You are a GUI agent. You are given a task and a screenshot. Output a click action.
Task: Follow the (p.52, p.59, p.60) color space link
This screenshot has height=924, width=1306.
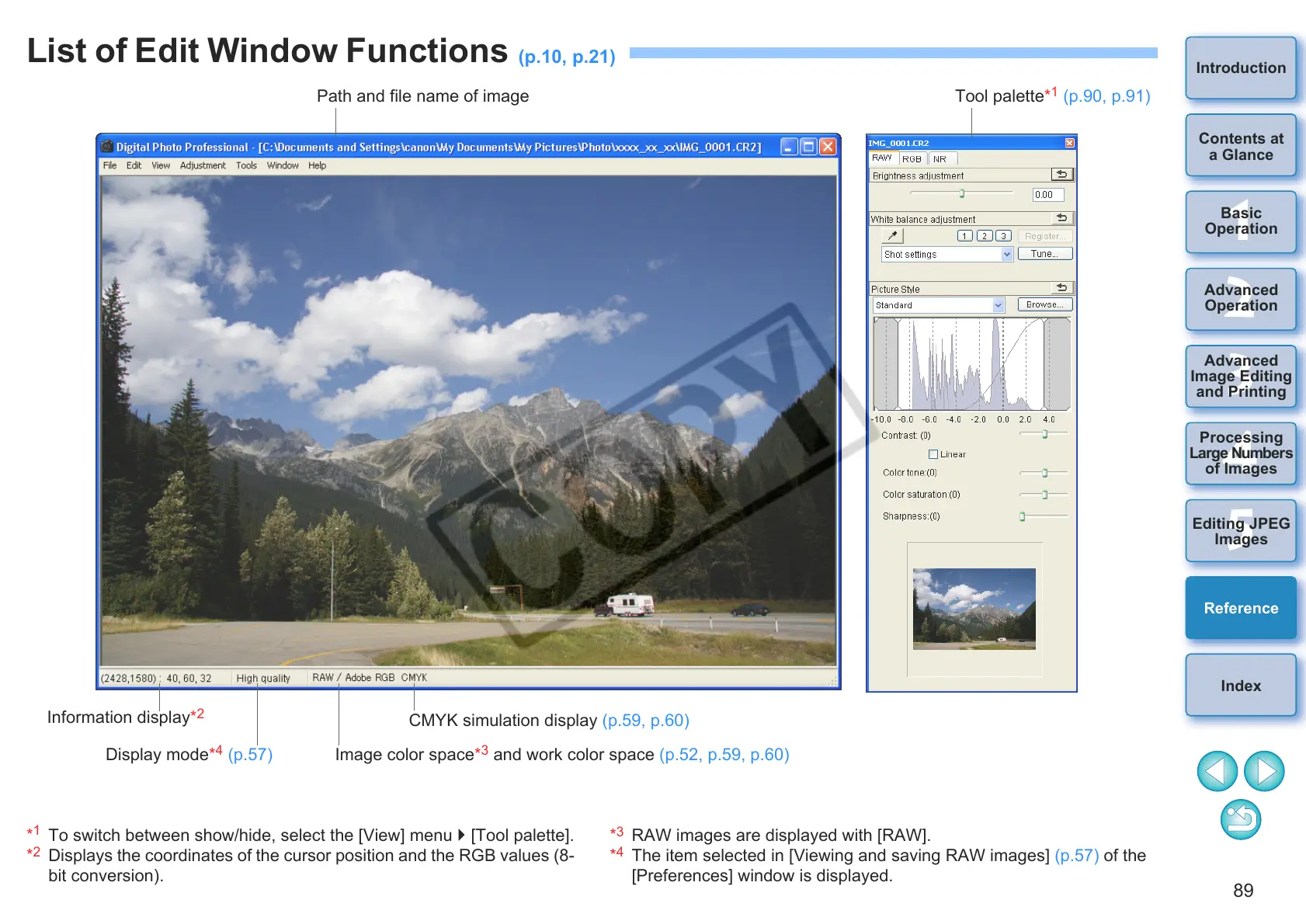pyautogui.click(x=724, y=755)
